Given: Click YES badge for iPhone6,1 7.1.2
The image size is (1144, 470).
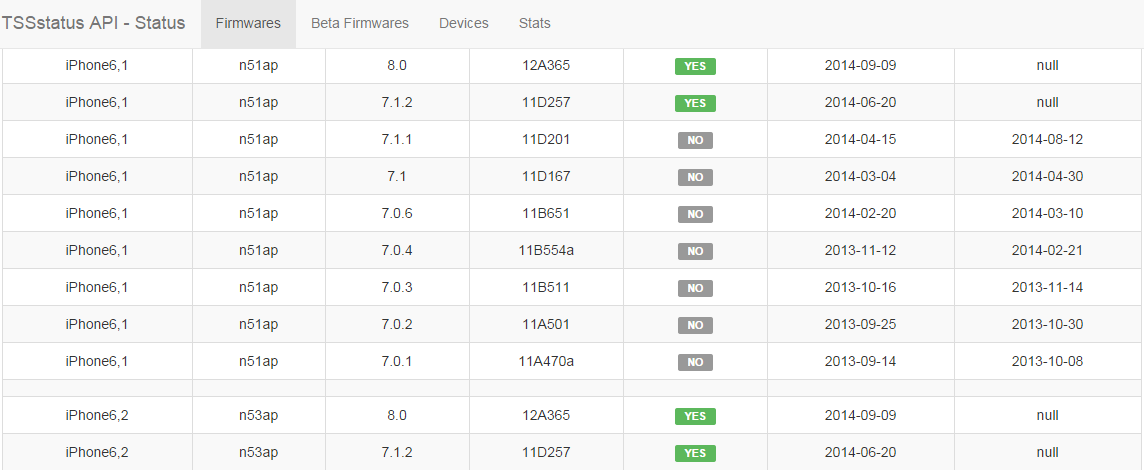Looking at the screenshot, I should tap(695, 104).
